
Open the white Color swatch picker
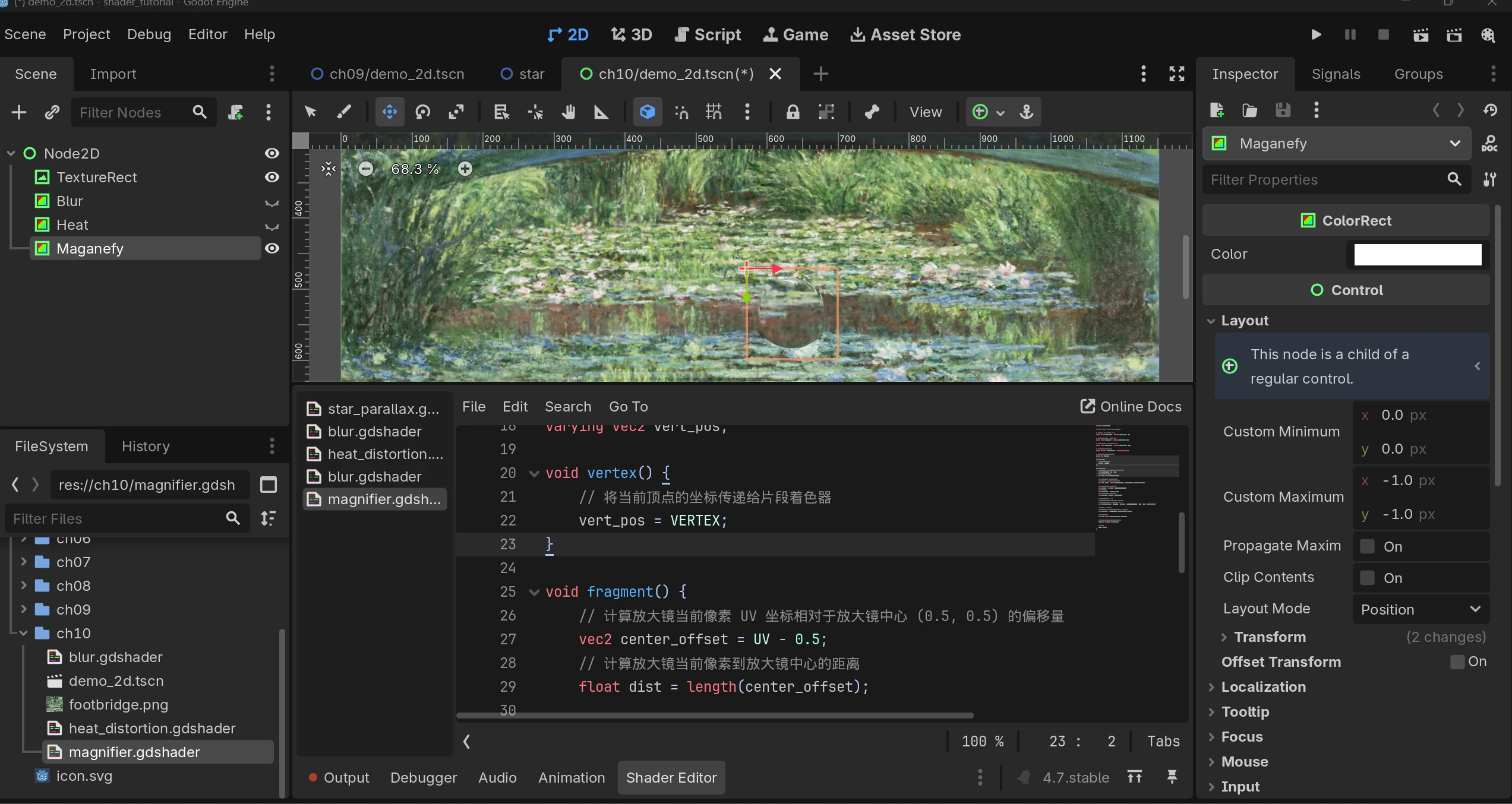coord(1418,254)
